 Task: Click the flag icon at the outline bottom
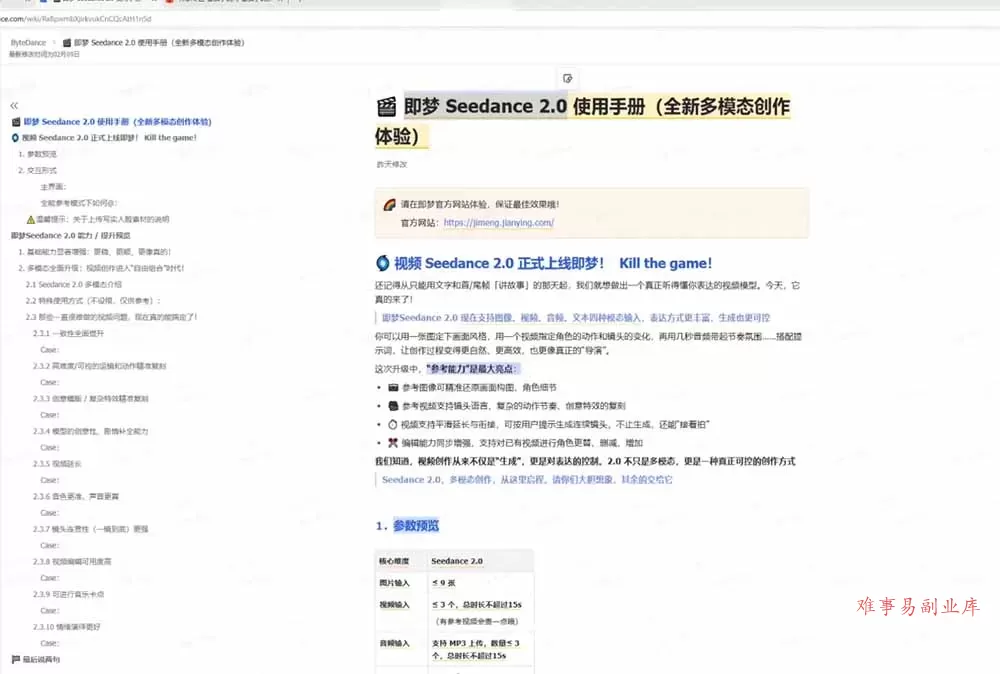(15, 659)
